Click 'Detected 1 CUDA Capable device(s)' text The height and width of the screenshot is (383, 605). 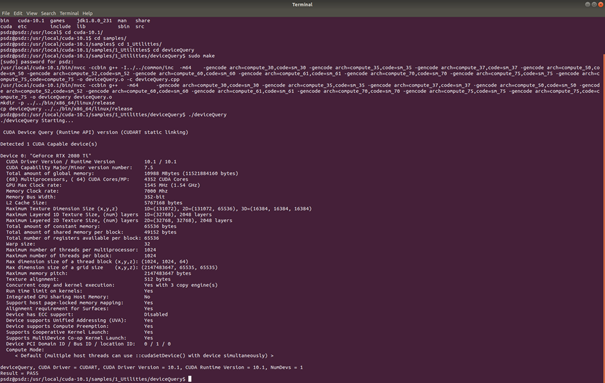pyautogui.click(x=49, y=144)
